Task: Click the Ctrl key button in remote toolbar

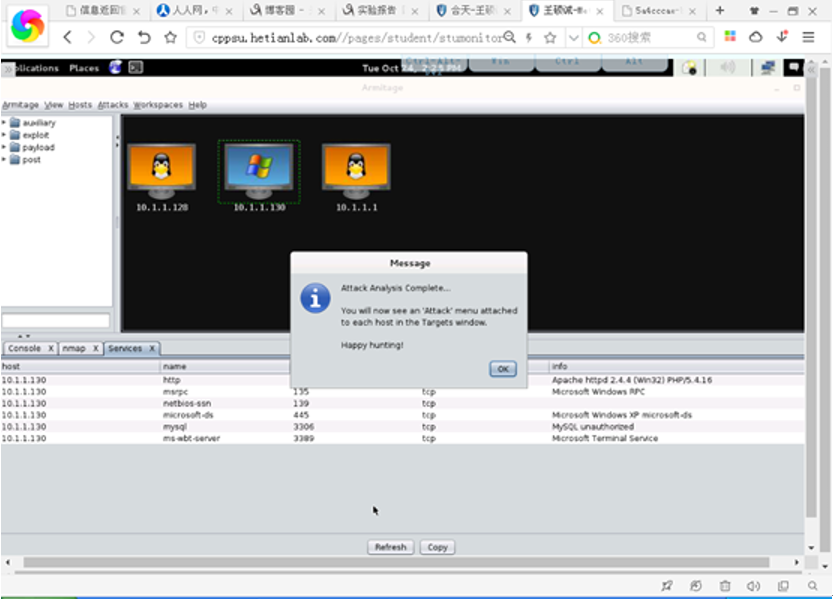Action: pyautogui.click(x=567, y=62)
